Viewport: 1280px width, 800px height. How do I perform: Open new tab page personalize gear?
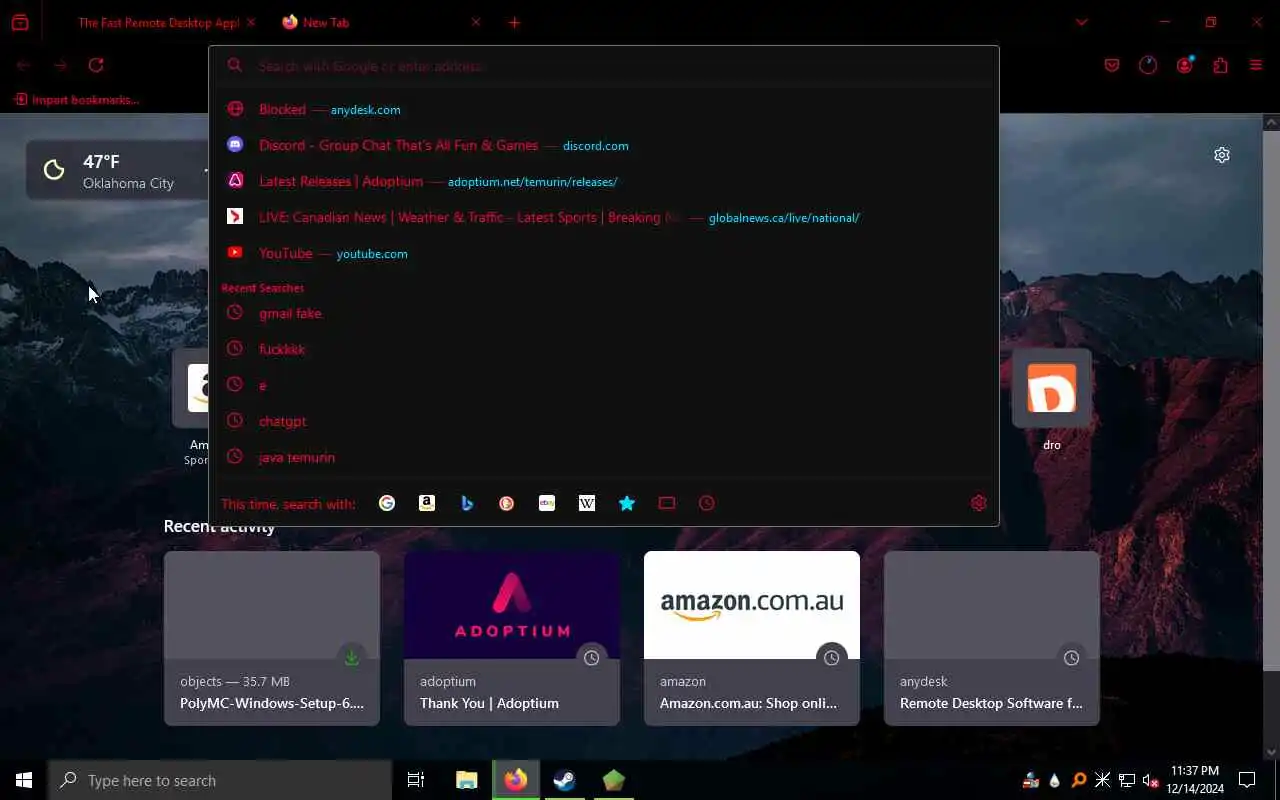(1222, 155)
